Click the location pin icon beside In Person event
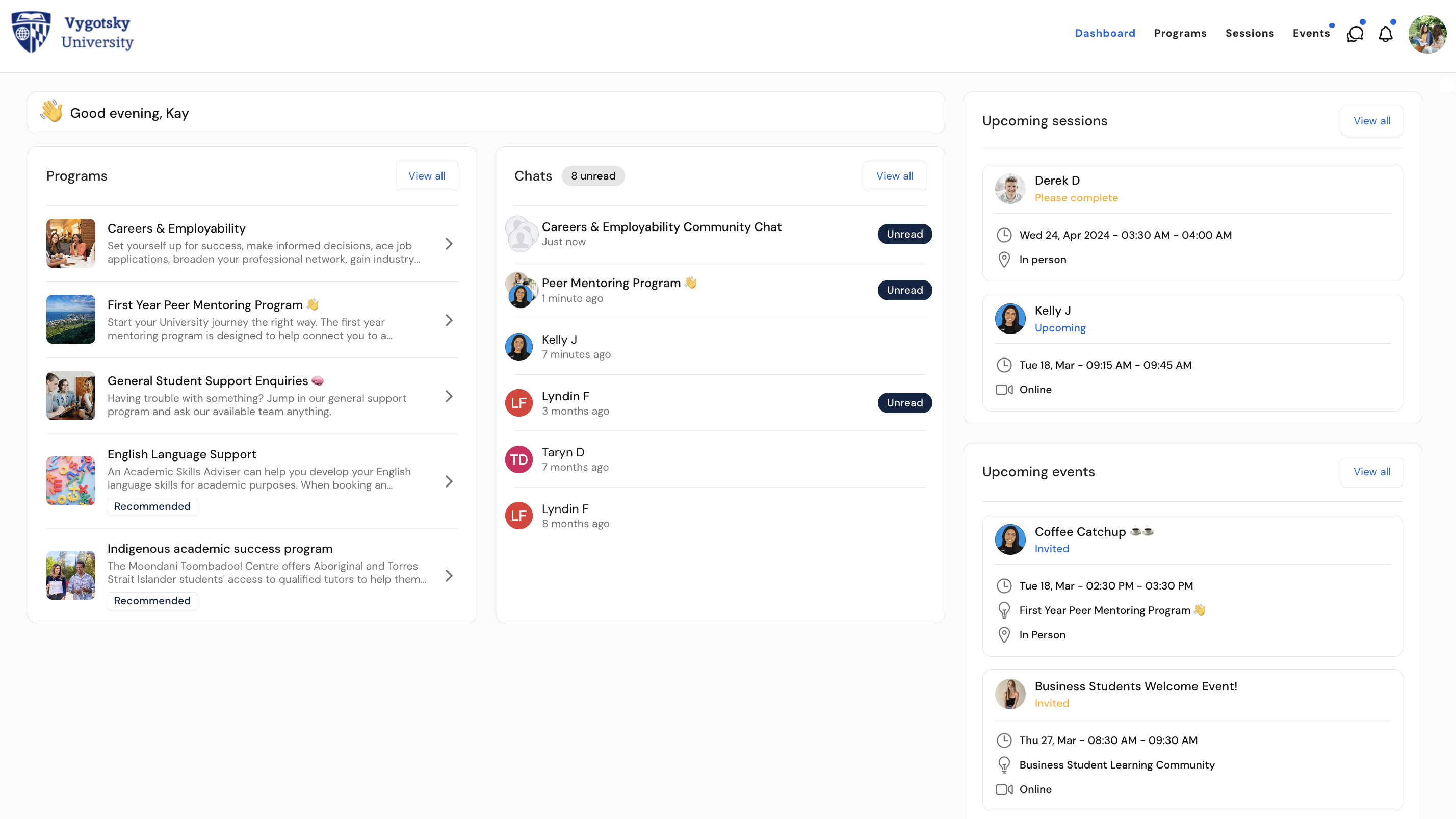Image resolution: width=1456 pixels, height=819 pixels. [1004, 635]
